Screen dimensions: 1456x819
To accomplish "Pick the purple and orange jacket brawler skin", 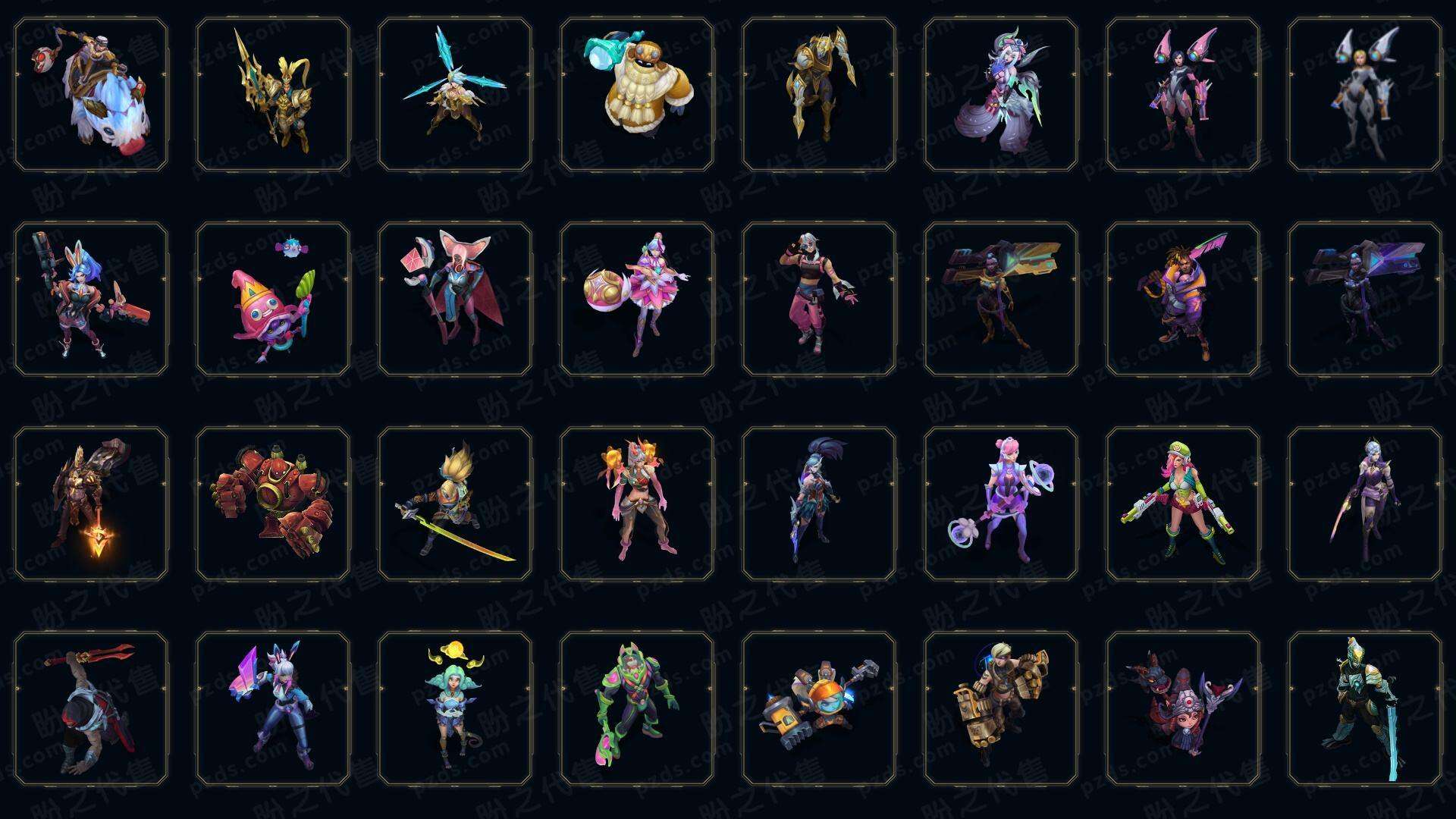I will 1183,299.
